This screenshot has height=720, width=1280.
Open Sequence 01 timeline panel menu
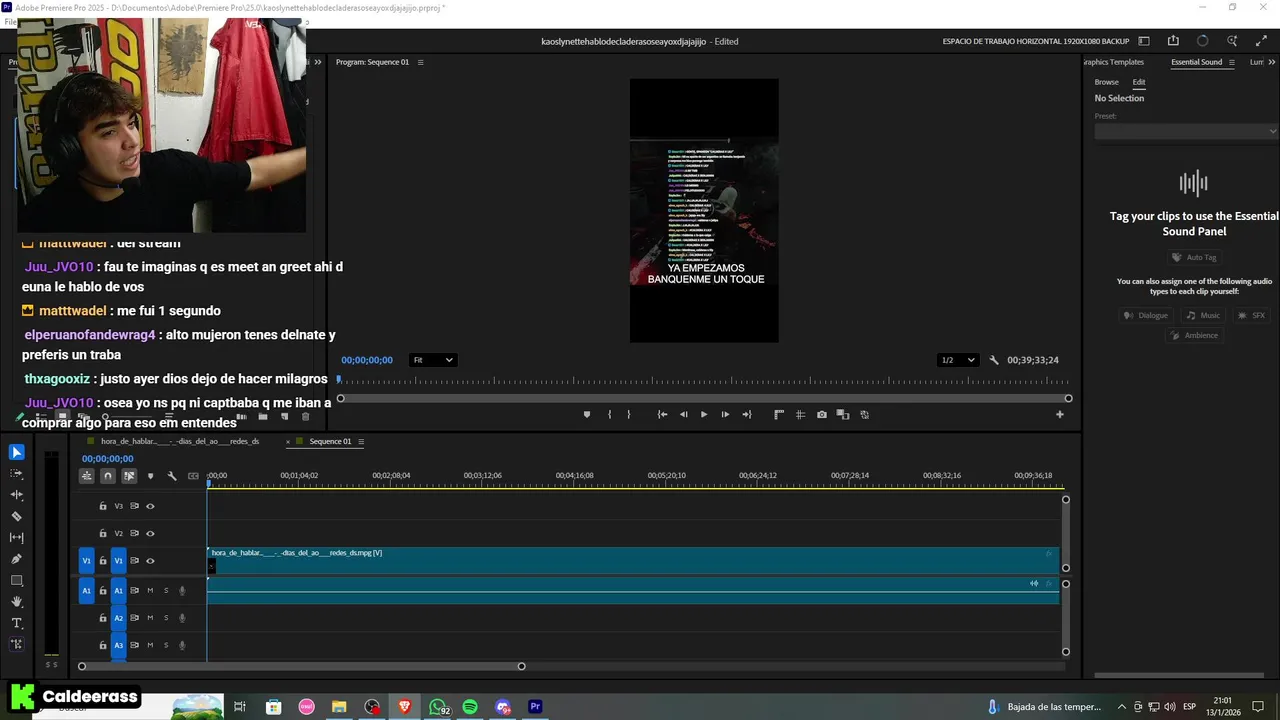pos(361,441)
